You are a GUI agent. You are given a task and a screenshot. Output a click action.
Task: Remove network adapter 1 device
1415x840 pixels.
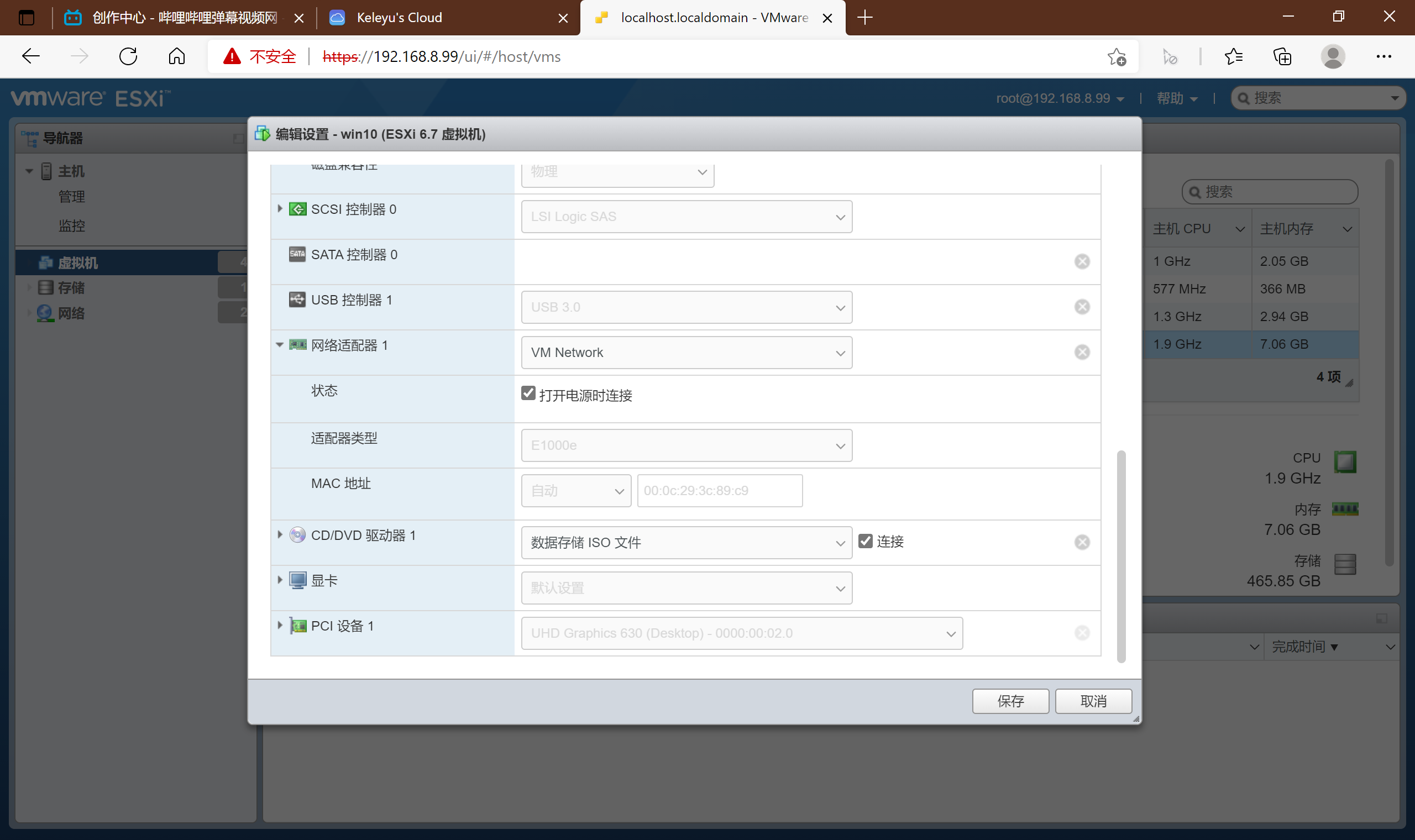tap(1082, 352)
